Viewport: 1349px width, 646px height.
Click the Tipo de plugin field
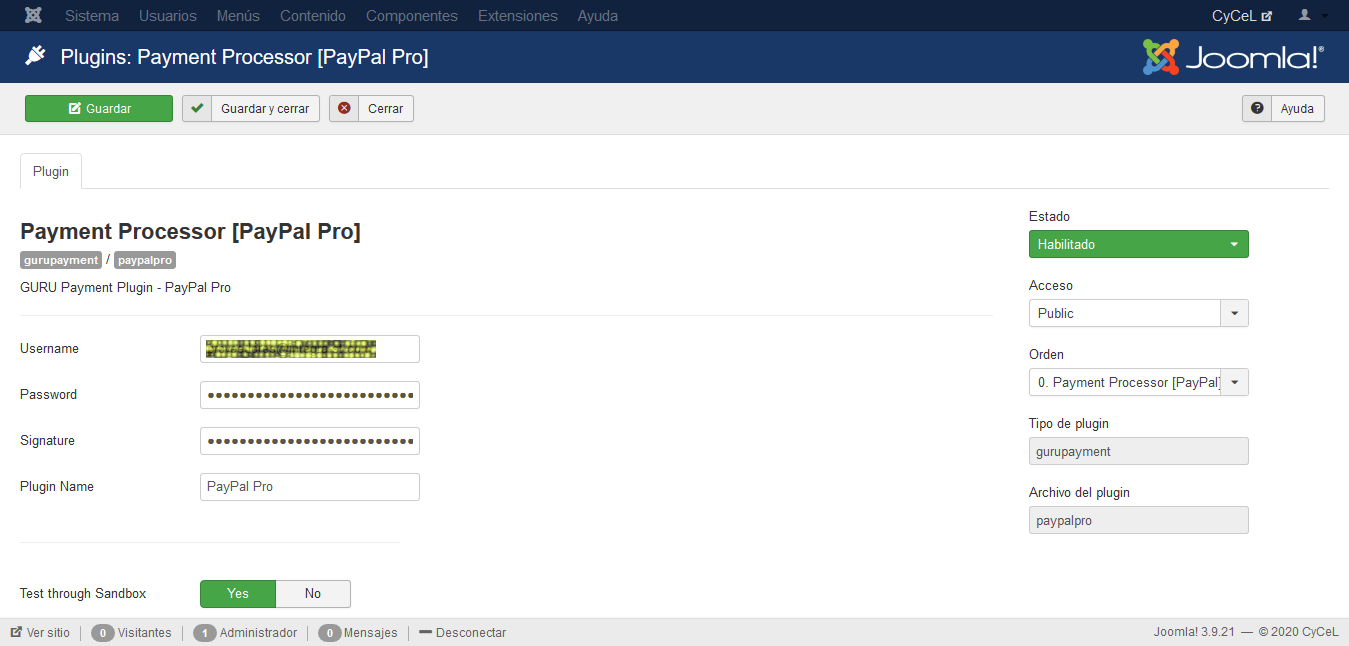pos(1139,451)
